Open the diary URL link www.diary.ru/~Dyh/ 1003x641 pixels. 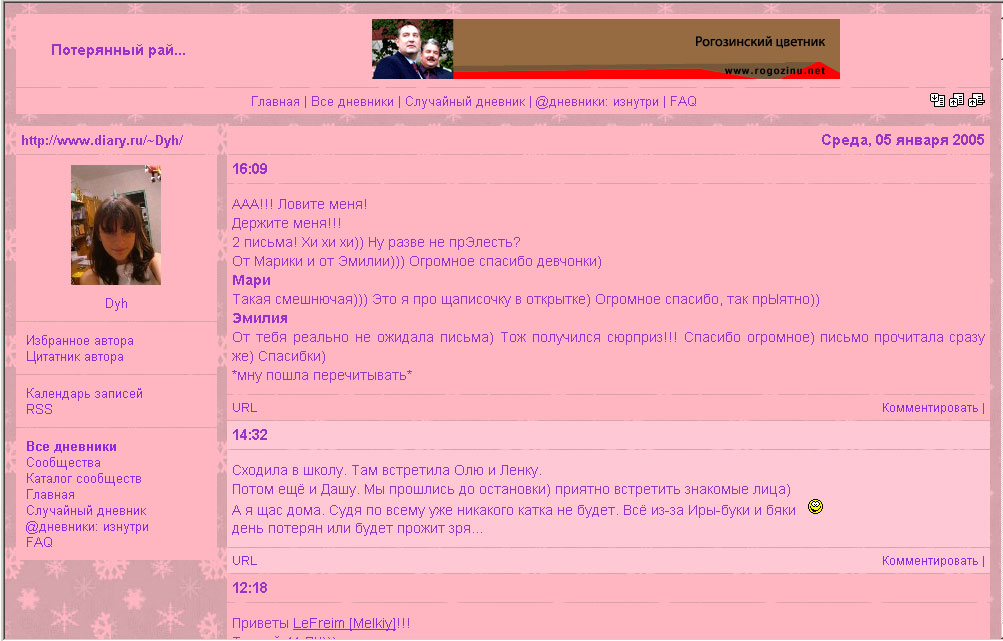(x=102, y=141)
